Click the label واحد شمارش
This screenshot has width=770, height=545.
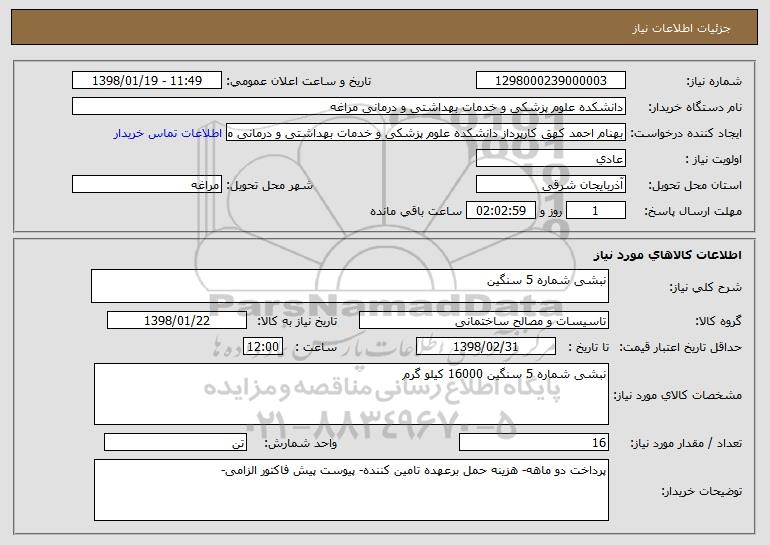pos(301,443)
